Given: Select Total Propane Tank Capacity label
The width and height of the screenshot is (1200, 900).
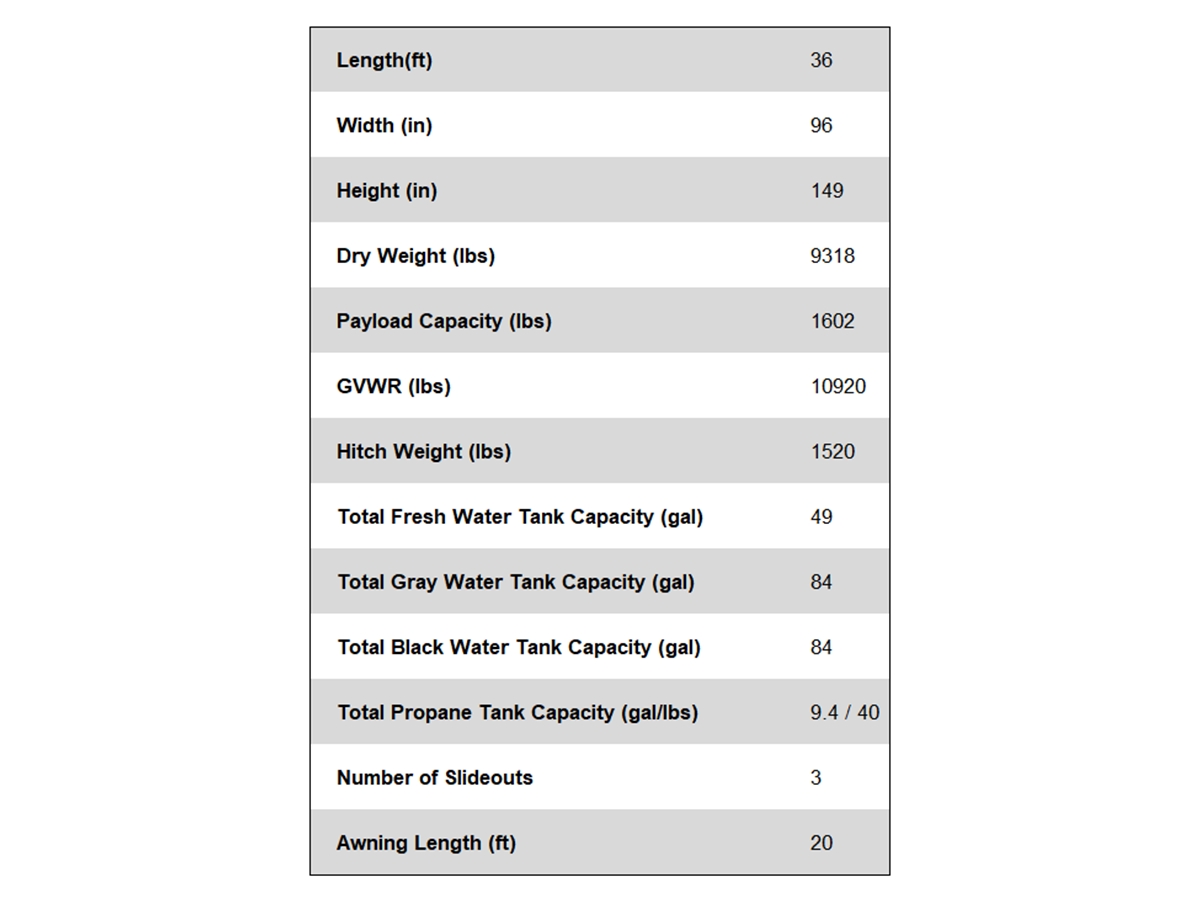Looking at the screenshot, I should 517,713.
